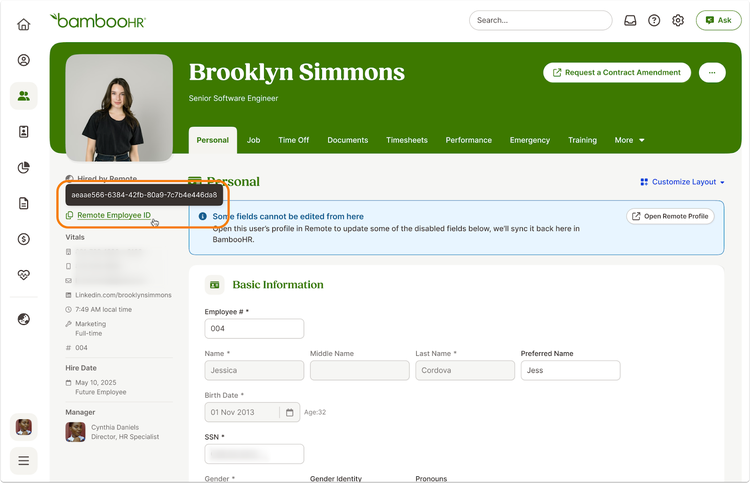
Task: Open Brooklyn Simmons profile photo
Action: click(119, 108)
